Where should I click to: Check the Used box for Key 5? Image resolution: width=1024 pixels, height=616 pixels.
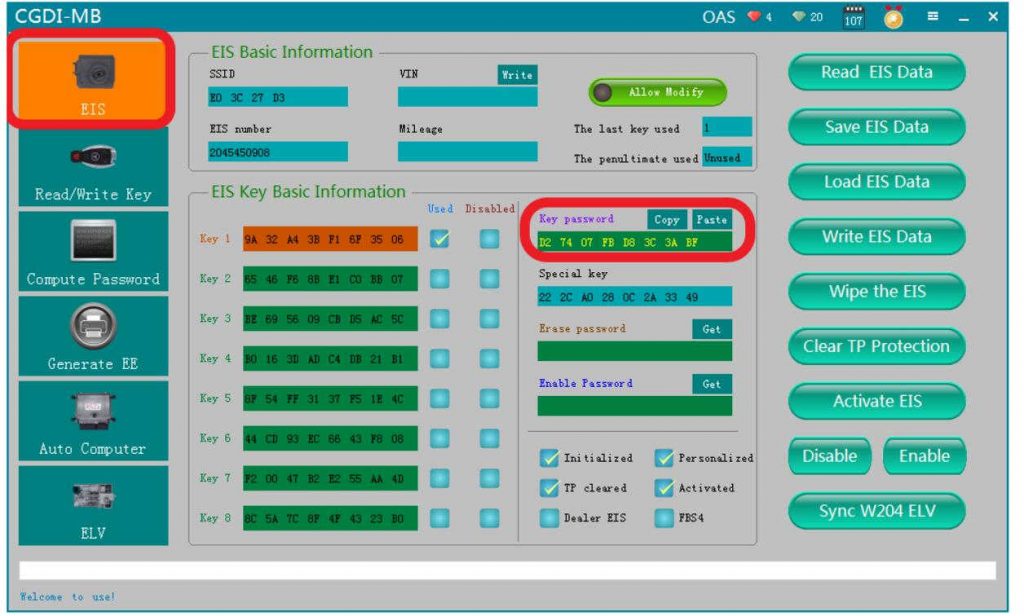[440, 398]
